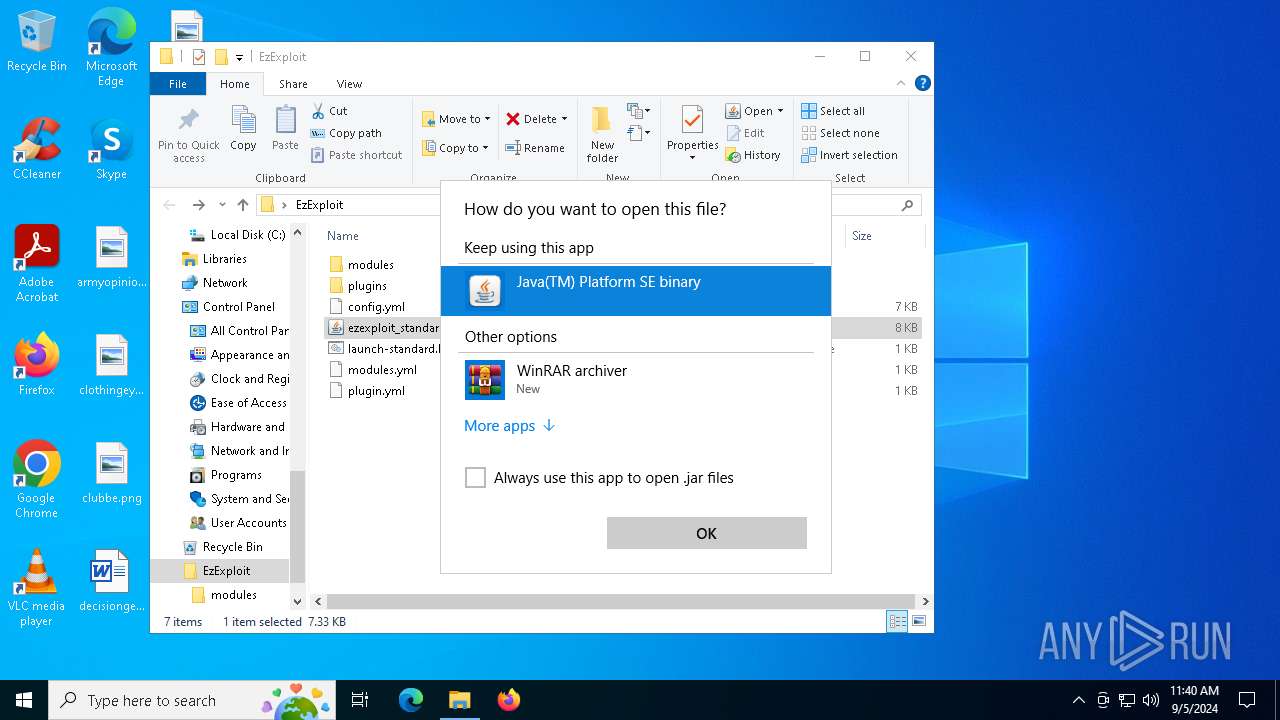Select Network in navigation pane
The image size is (1280, 720).
click(x=225, y=283)
